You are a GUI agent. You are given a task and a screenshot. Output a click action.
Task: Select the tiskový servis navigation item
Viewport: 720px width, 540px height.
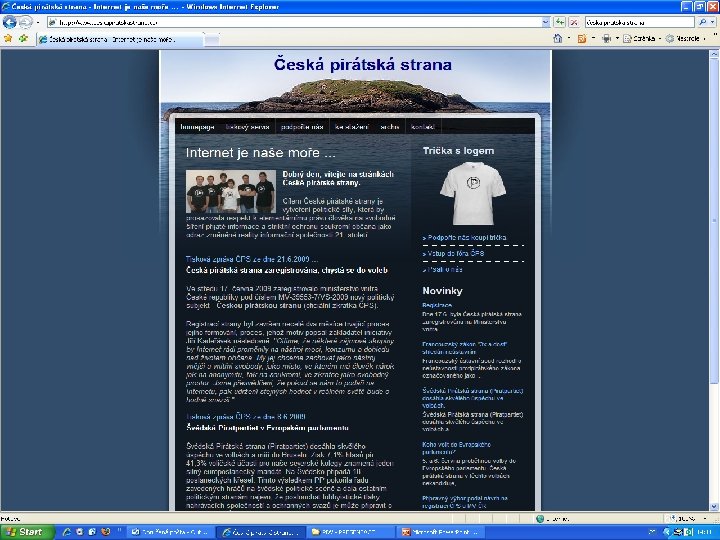[x=247, y=127]
